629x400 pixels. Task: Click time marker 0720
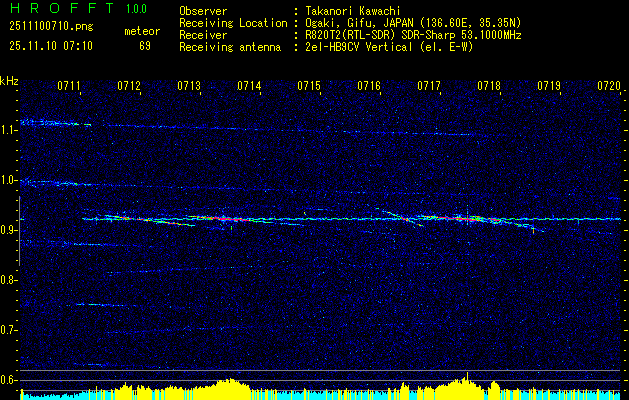tap(609, 85)
